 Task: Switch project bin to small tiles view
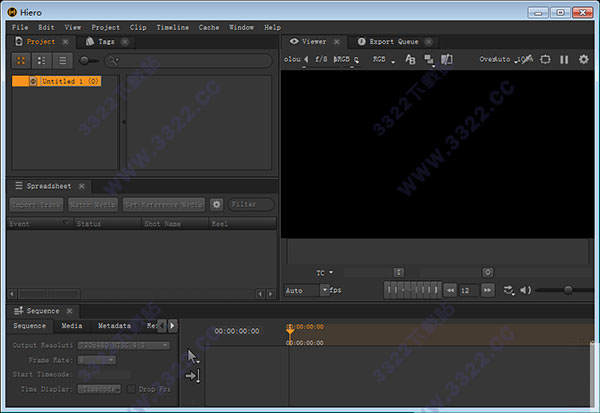(x=42, y=60)
